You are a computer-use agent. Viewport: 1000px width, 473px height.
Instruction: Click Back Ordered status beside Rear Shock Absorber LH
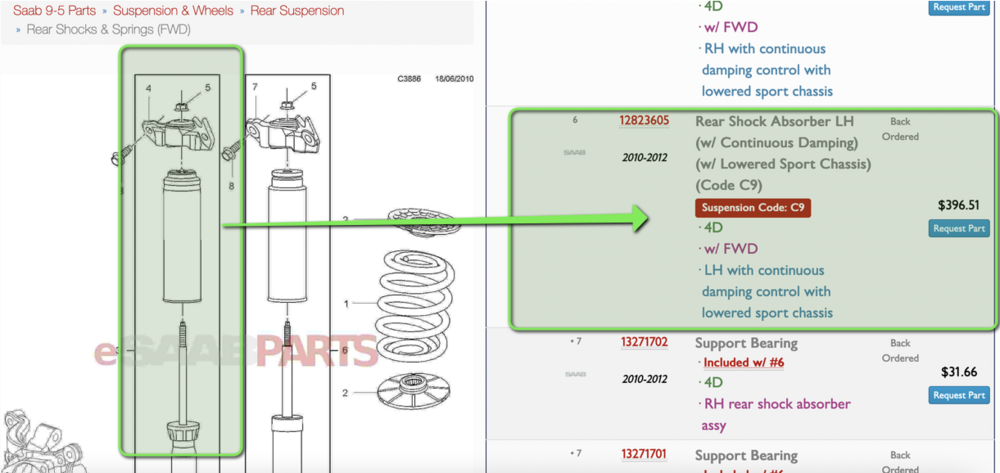pos(900,129)
